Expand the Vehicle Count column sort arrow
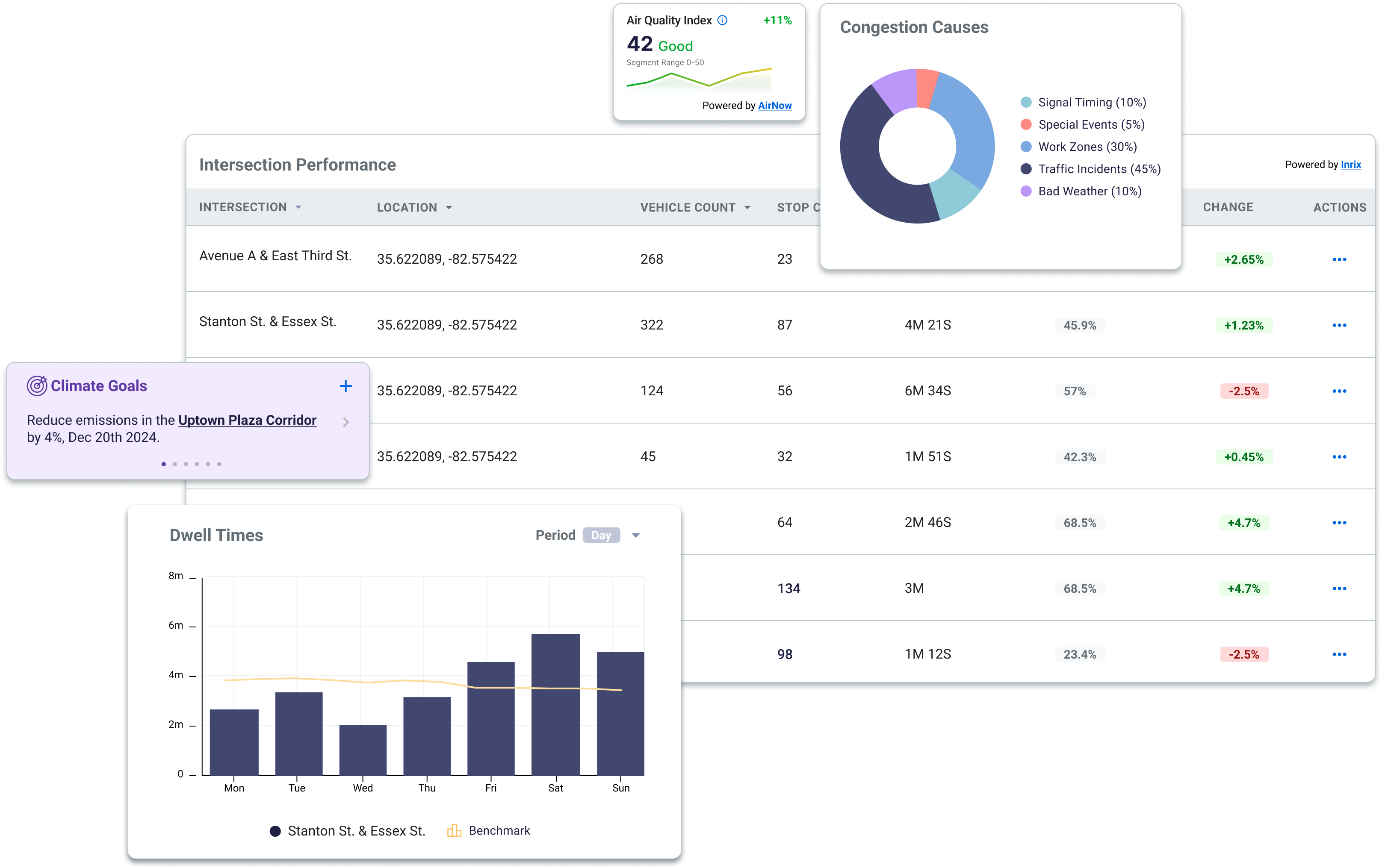 [x=747, y=208]
